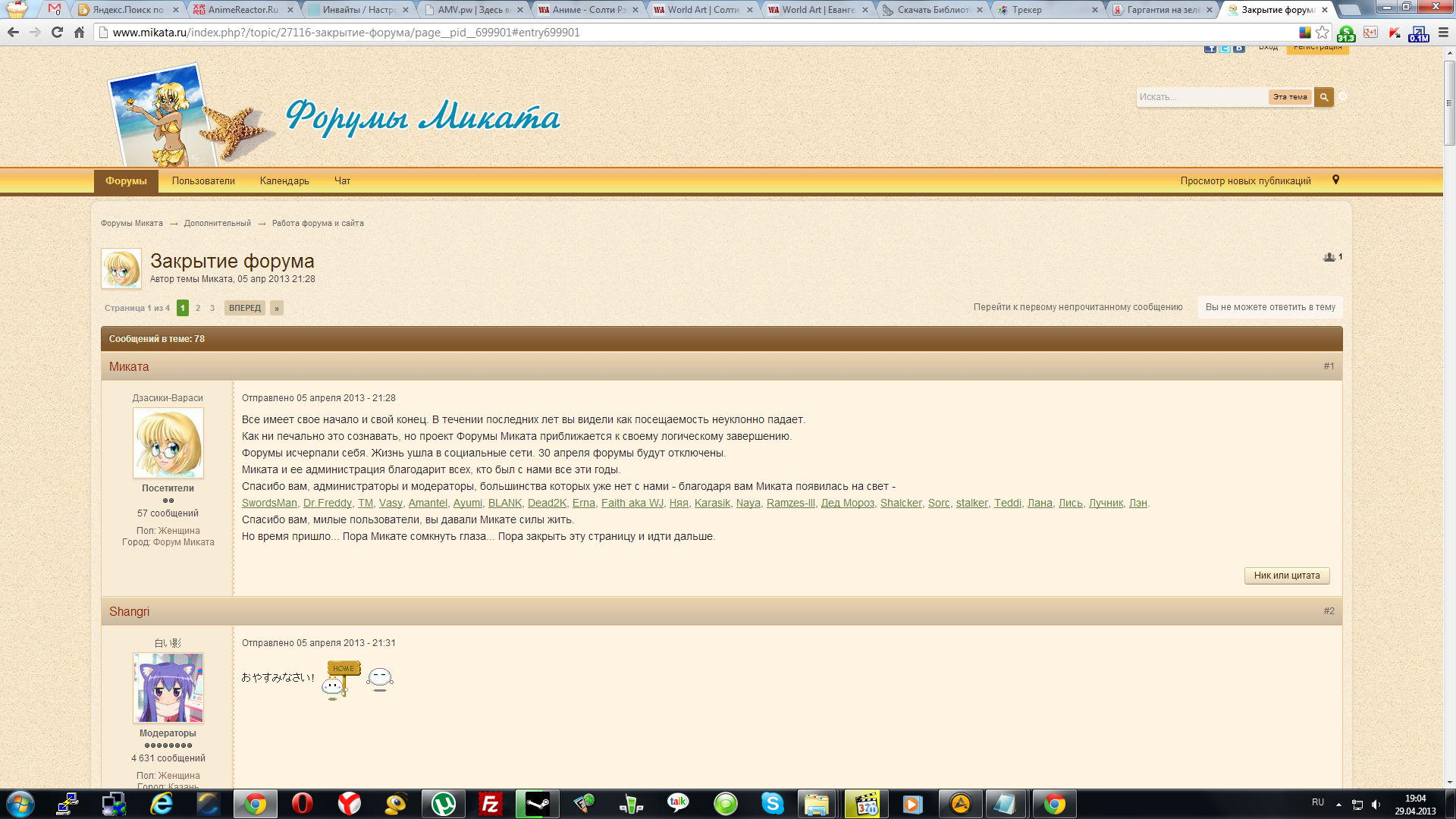Click the '»' last page arrow
The width and height of the screenshot is (1456, 819).
[277, 308]
